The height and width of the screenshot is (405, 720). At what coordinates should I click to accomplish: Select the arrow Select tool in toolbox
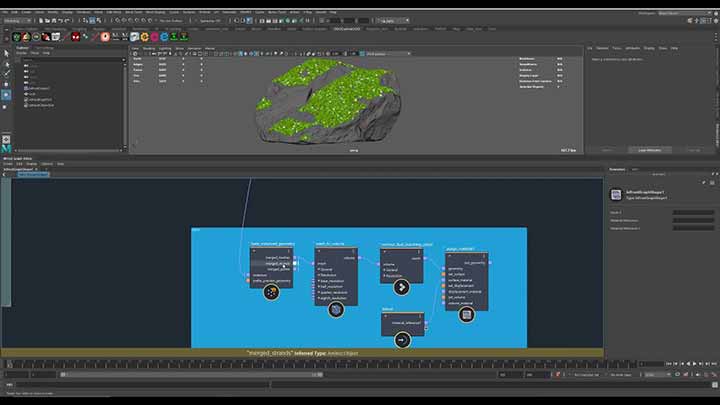point(6,54)
